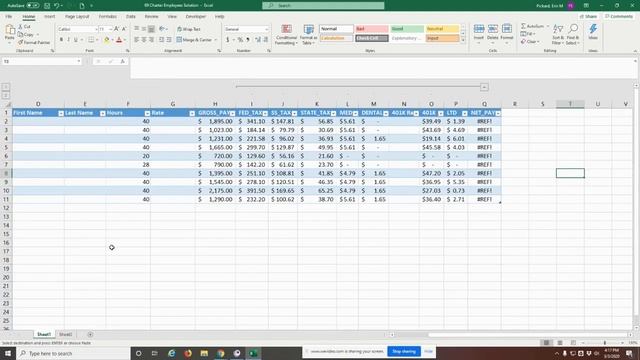Toggle underline formatting
The height and width of the screenshot is (360, 640).
click(76, 40)
